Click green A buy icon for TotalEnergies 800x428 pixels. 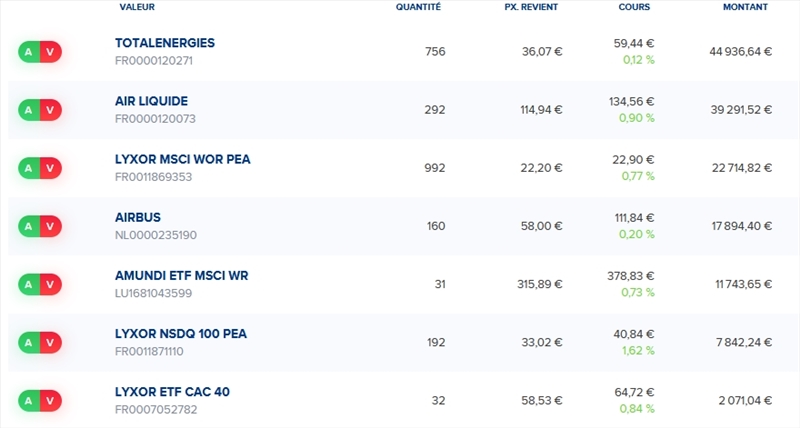(29, 52)
